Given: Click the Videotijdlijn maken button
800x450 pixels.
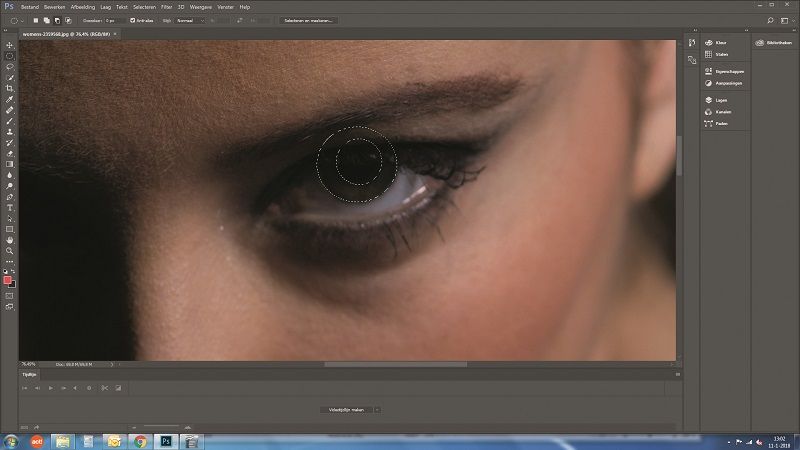Looking at the screenshot, I should pyautogui.click(x=345, y=409).
